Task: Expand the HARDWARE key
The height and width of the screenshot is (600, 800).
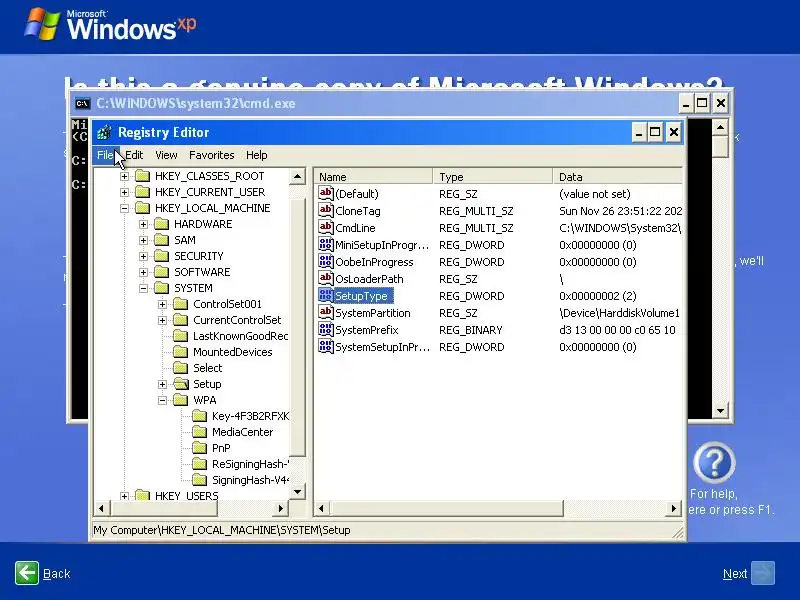Action: click(x=143, y=224)
